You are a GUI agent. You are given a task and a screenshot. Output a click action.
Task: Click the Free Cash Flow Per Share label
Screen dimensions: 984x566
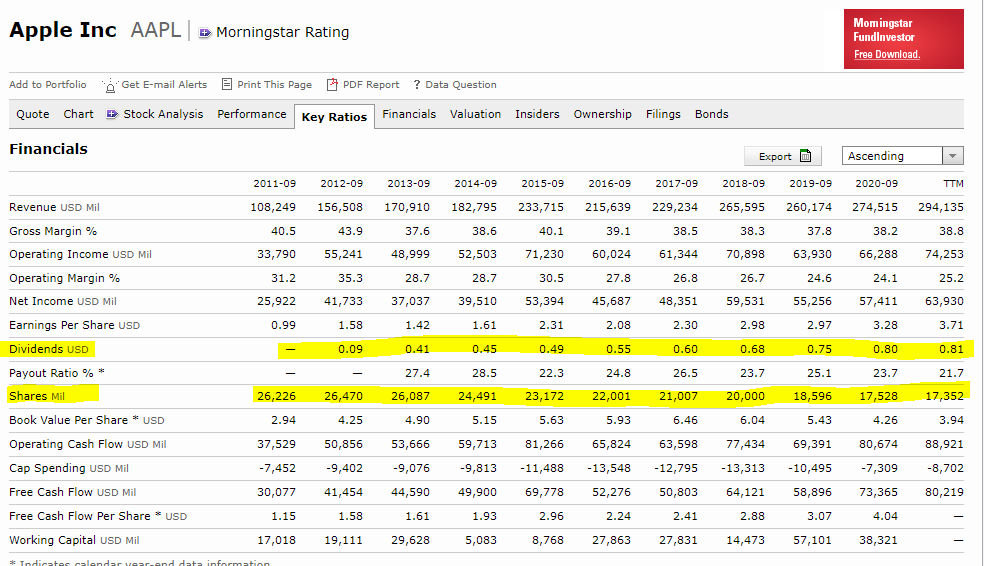[x=98, y=516]
